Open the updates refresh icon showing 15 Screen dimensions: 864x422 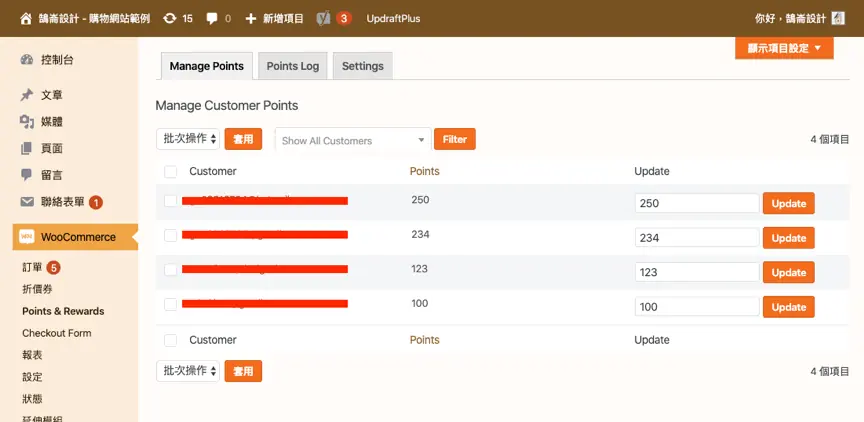tap(170, 19)
